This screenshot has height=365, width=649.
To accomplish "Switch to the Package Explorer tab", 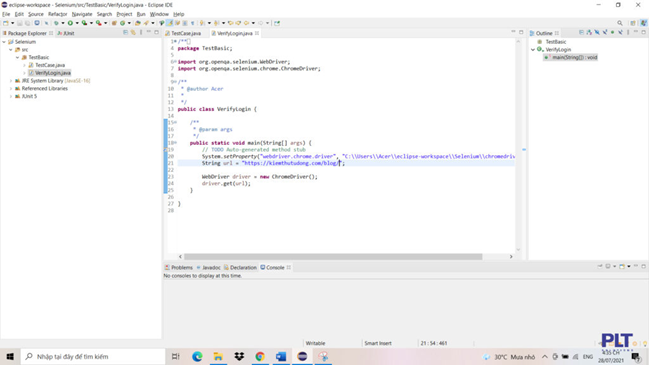I will (27, 33).
